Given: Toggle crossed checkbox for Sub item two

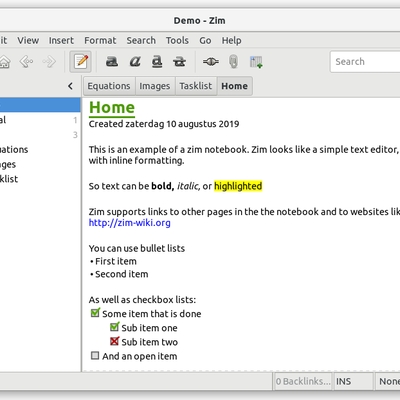Looking at the screenshot, I should click(115, 341).
